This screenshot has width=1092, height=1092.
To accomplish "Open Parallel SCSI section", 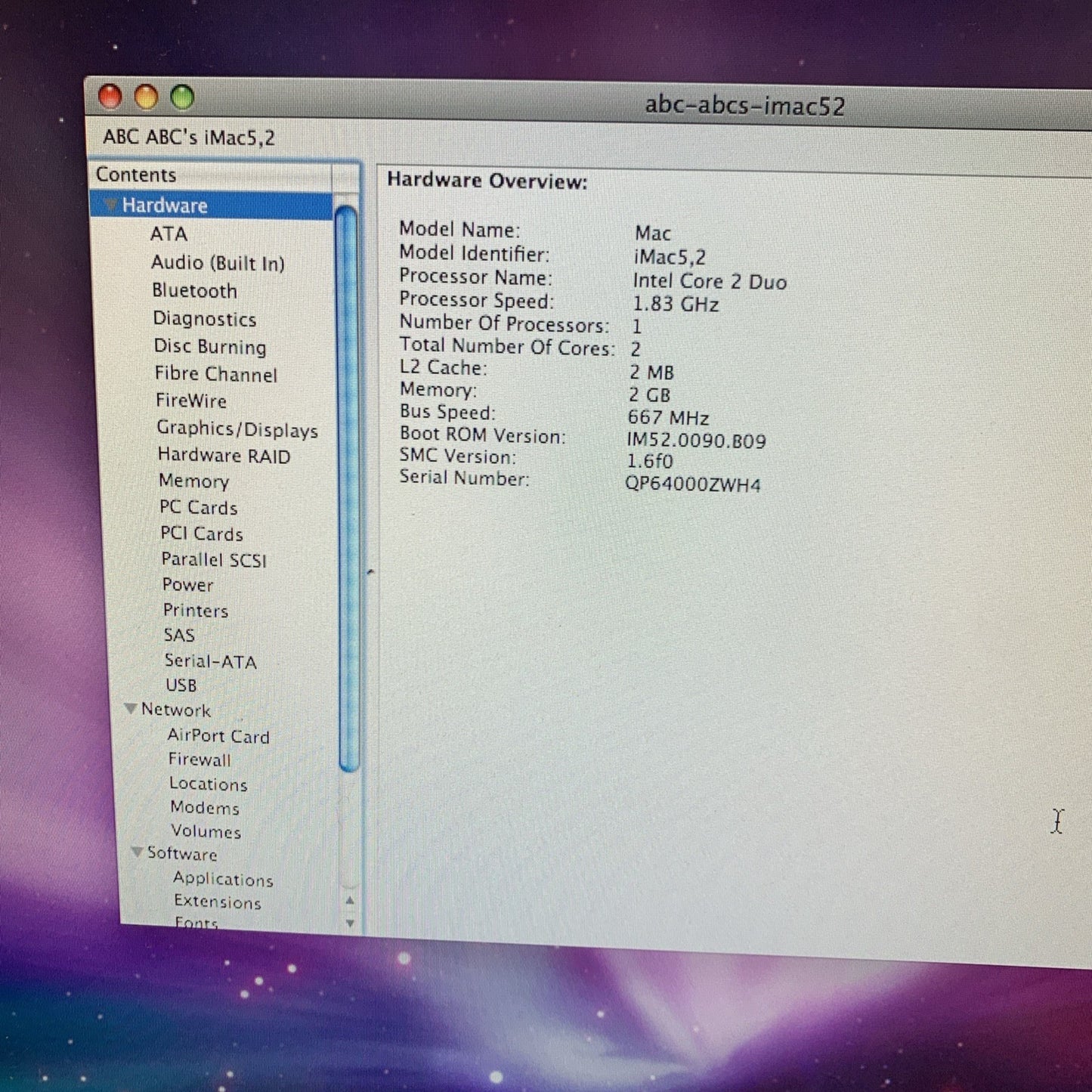I will [214, 560].
